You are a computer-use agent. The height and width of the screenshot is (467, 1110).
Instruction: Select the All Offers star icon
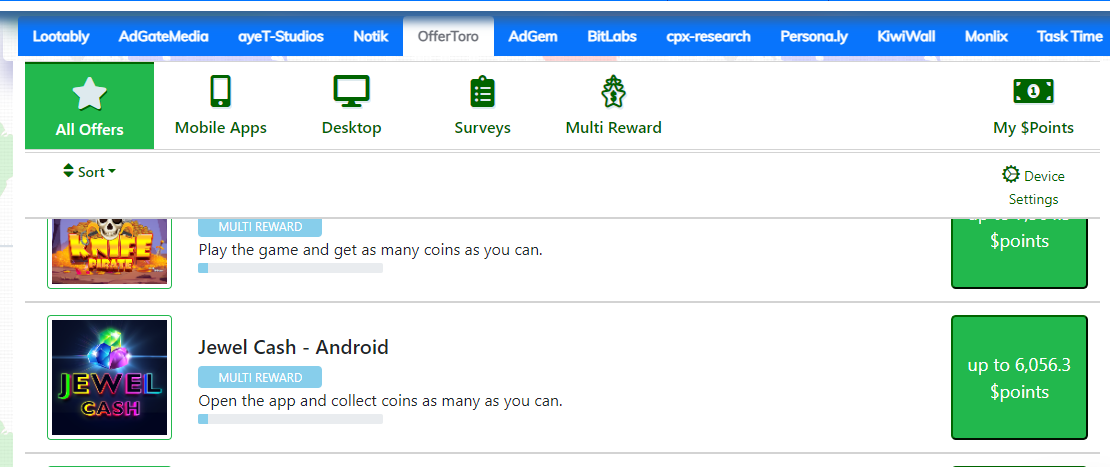click(x=90, y=94)
